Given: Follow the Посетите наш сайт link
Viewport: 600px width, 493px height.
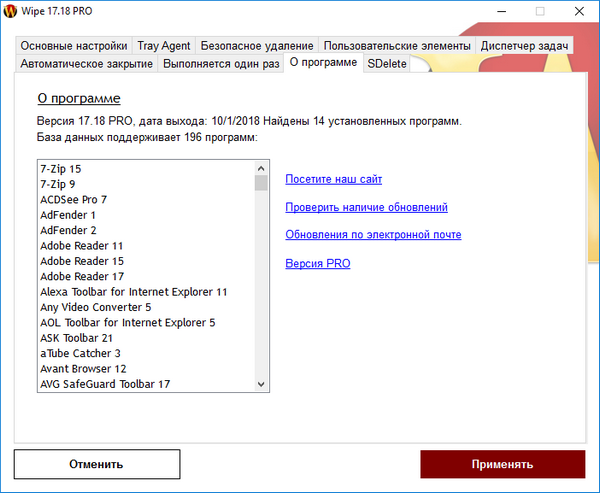Looking at the screenshot, I should click(x=333, y=180).
